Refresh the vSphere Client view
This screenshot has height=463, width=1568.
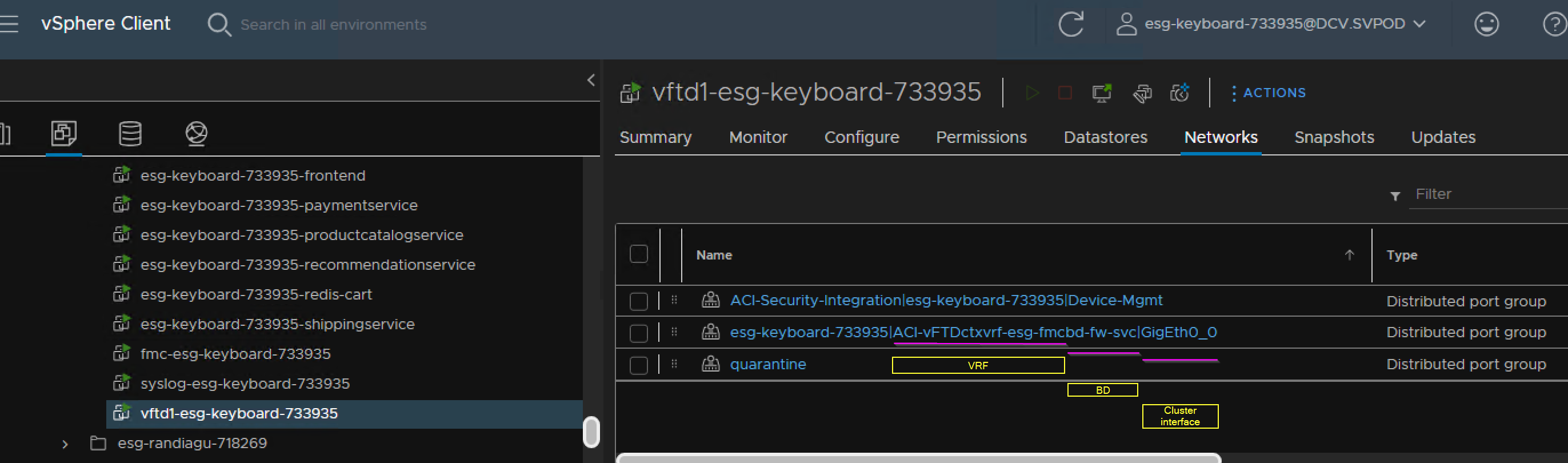point(1071,24)
